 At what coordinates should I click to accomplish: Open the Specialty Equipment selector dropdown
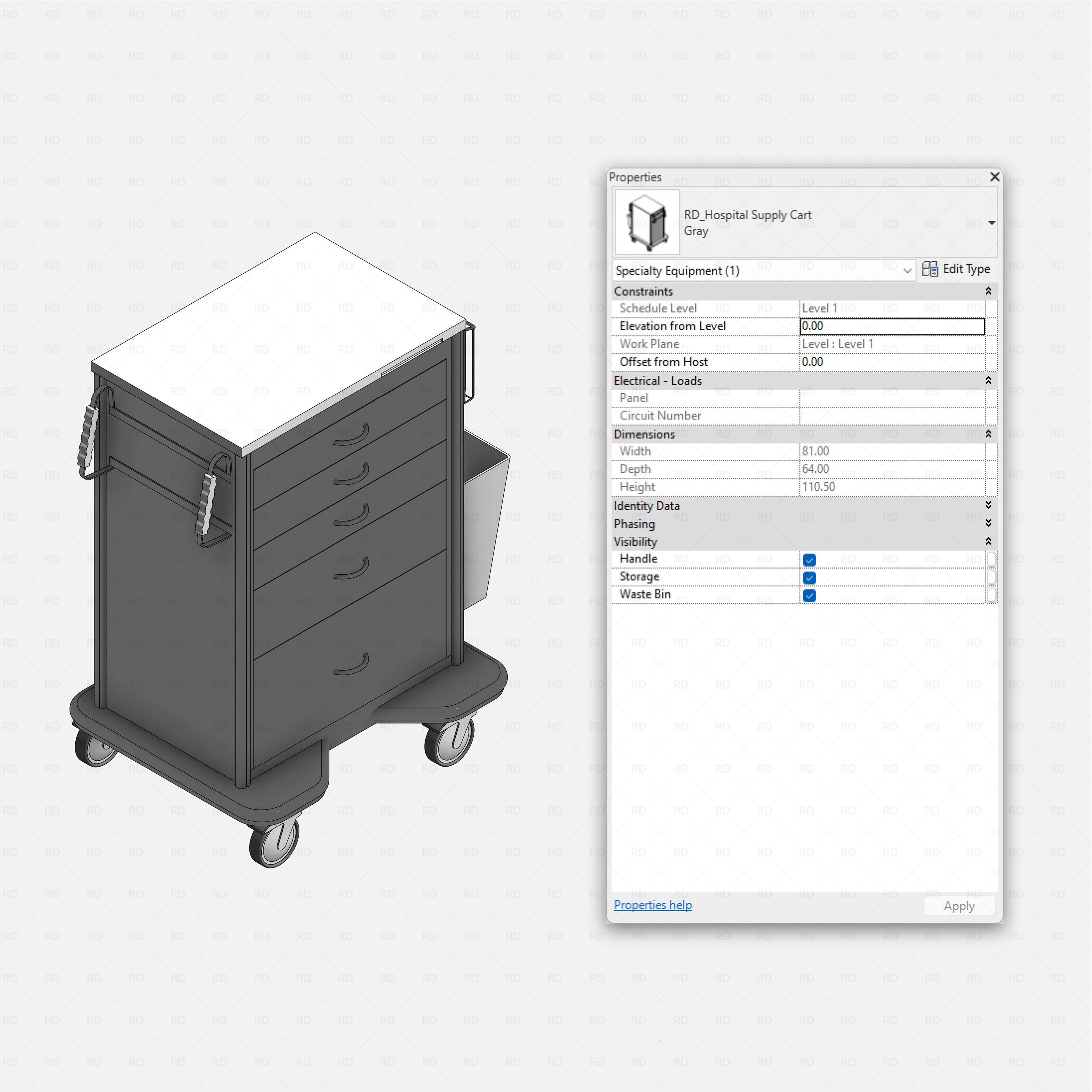907,270
